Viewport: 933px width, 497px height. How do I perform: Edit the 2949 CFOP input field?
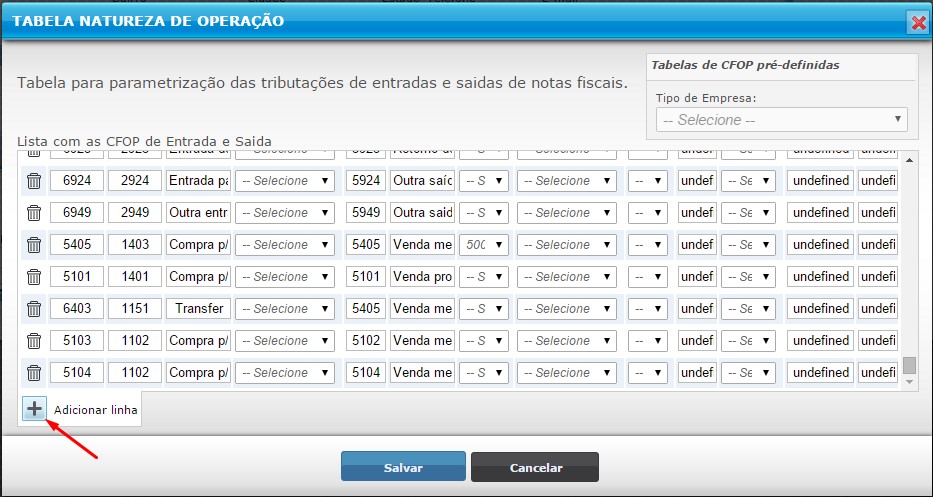pyautogui.click(x=134, y=212)
